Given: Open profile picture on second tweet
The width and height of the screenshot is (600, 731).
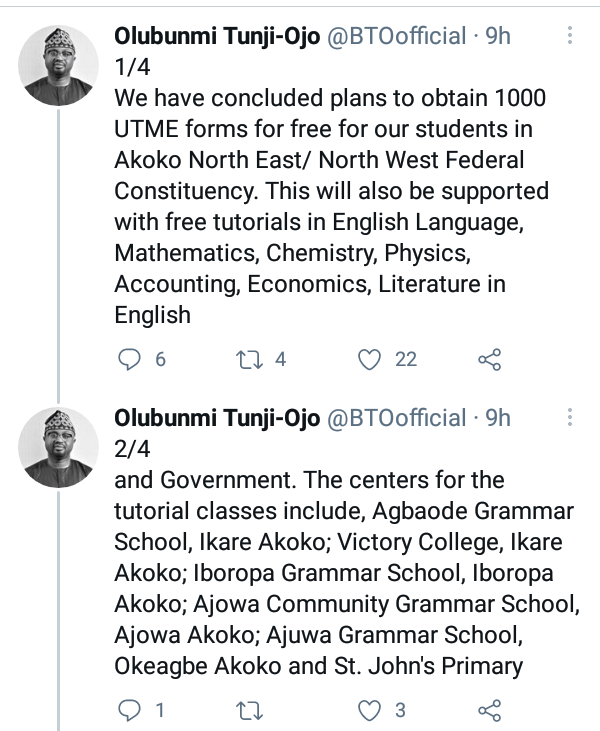Looking at the screenshot, I should pos(58,446).
